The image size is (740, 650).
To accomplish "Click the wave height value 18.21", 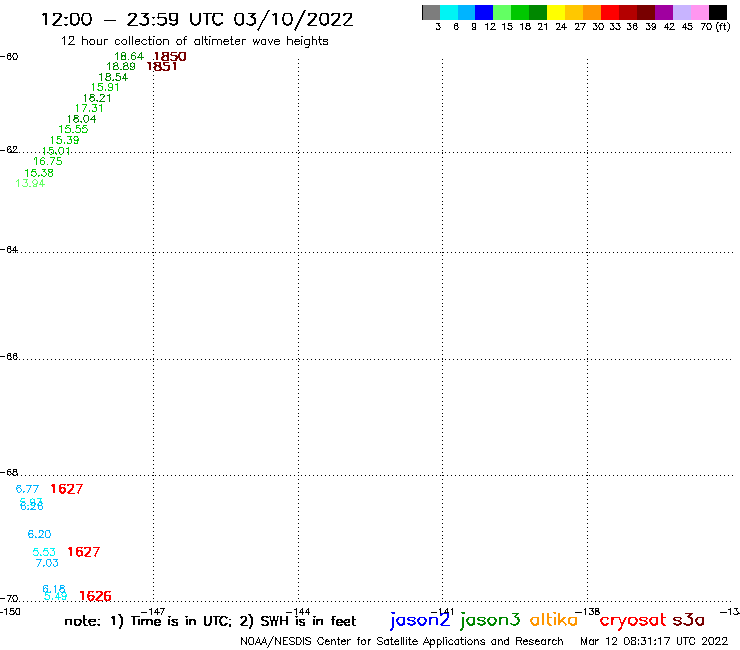I will [97, 98].
